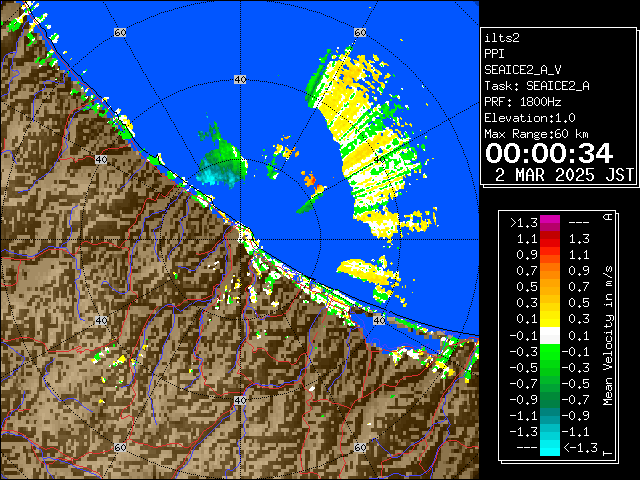The image size is (640, 480).
Task: Click the '>1.3' top legend value
Action: (x=524, y=223)
